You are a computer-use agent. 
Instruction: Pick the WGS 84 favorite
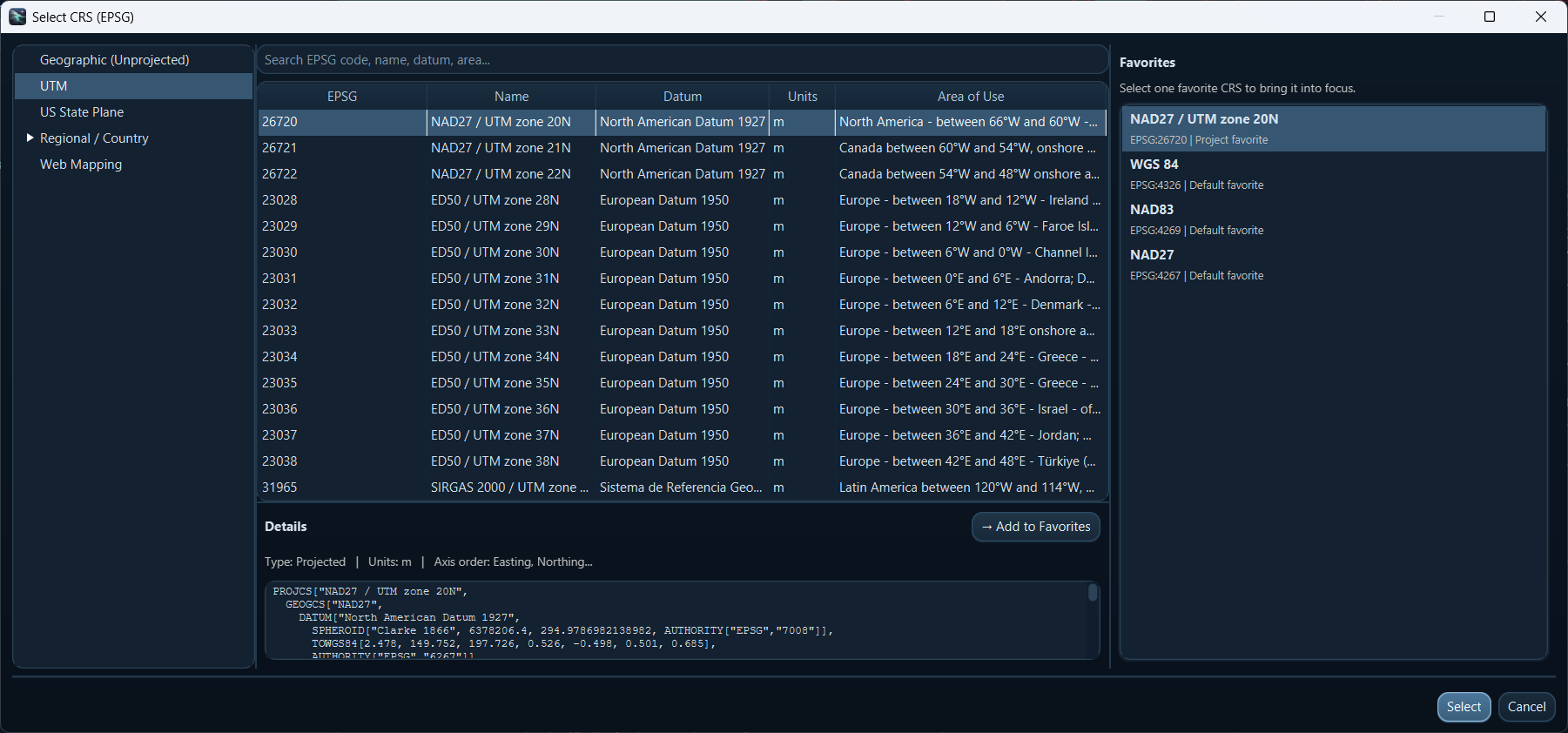[1334, 174]
